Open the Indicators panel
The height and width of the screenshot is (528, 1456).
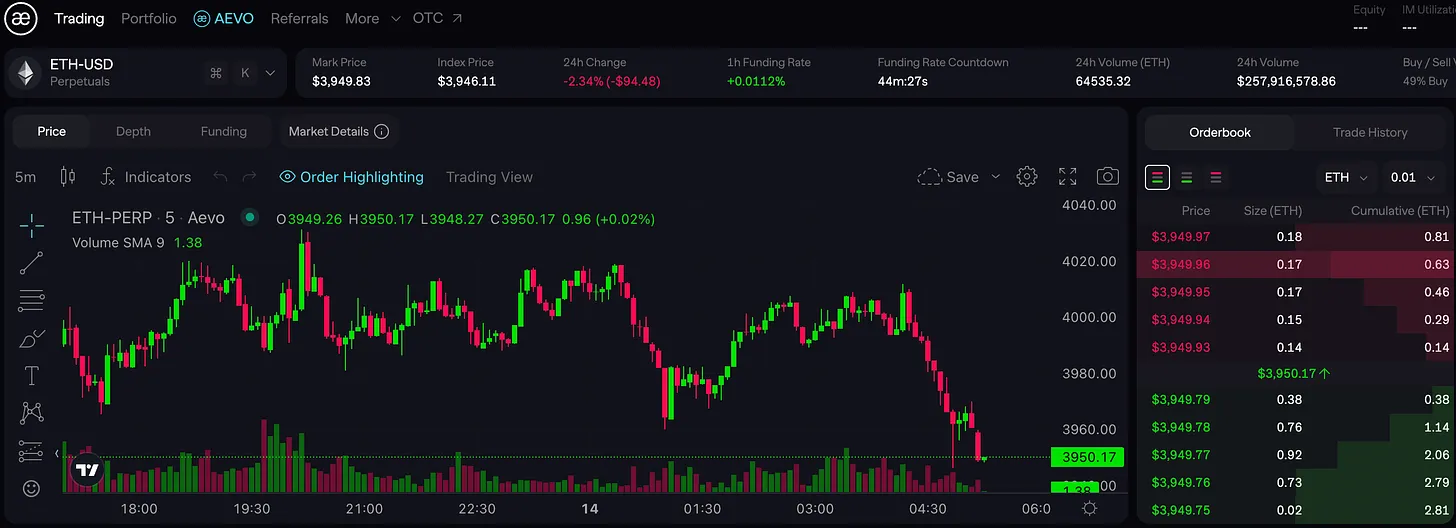click(146, 177)
